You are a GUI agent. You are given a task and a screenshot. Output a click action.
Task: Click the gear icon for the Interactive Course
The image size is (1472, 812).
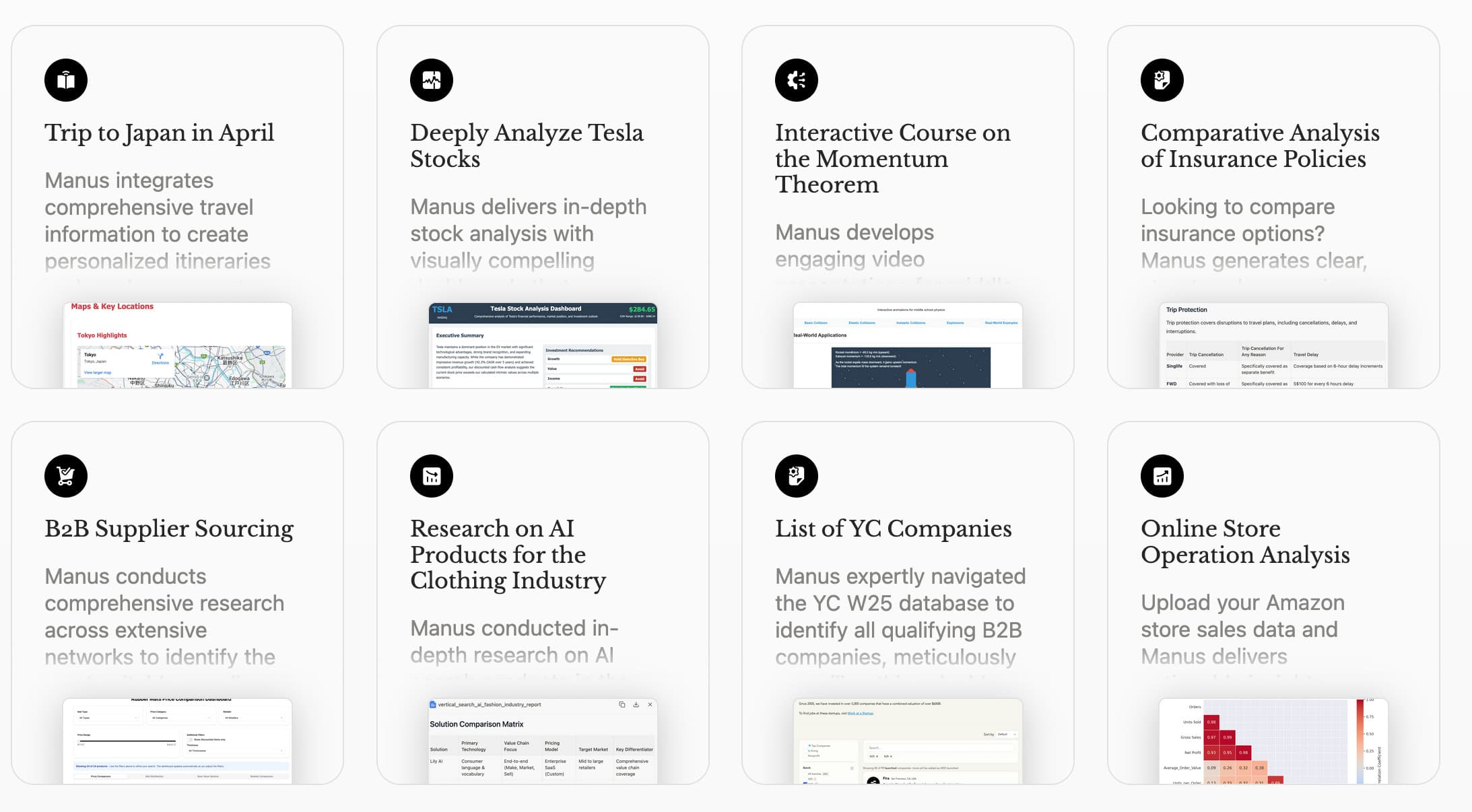point(797,80)
